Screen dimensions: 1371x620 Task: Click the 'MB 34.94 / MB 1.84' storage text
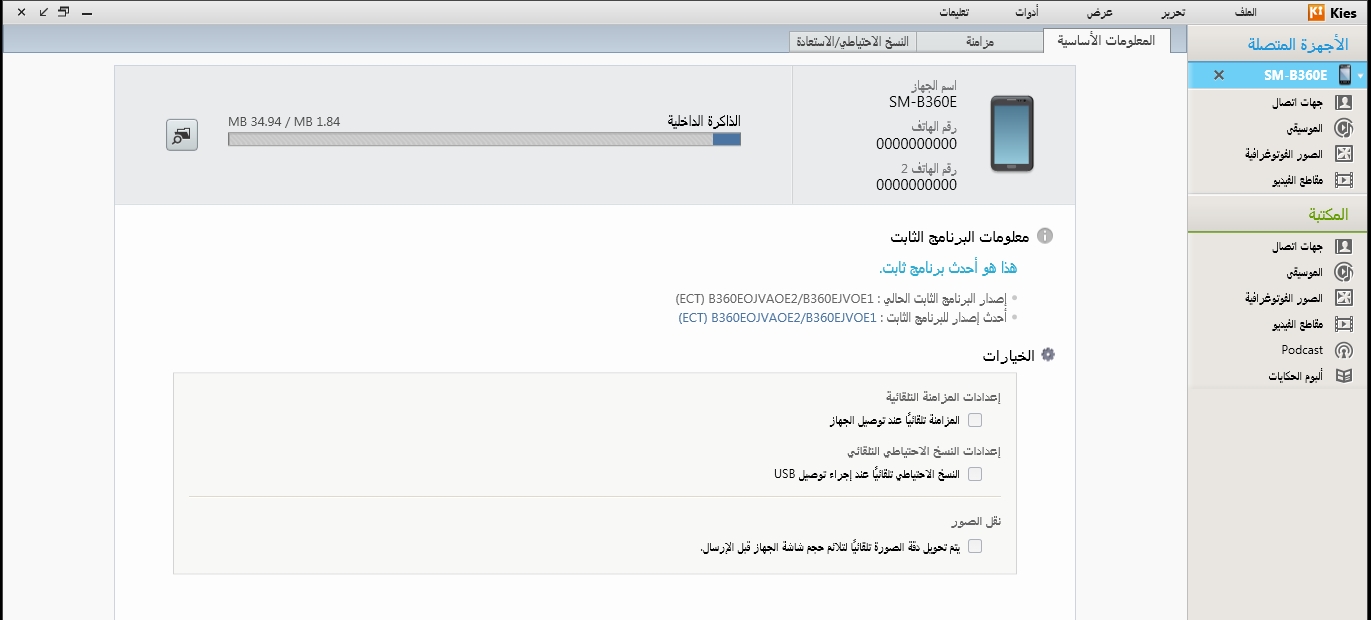tap(284, 122)
